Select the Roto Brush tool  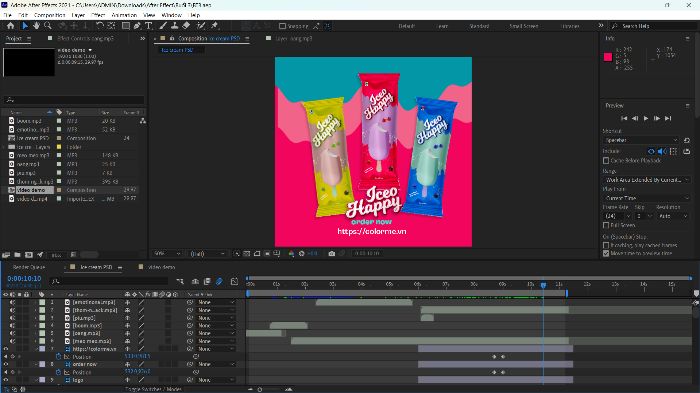(x=201, y=26)
